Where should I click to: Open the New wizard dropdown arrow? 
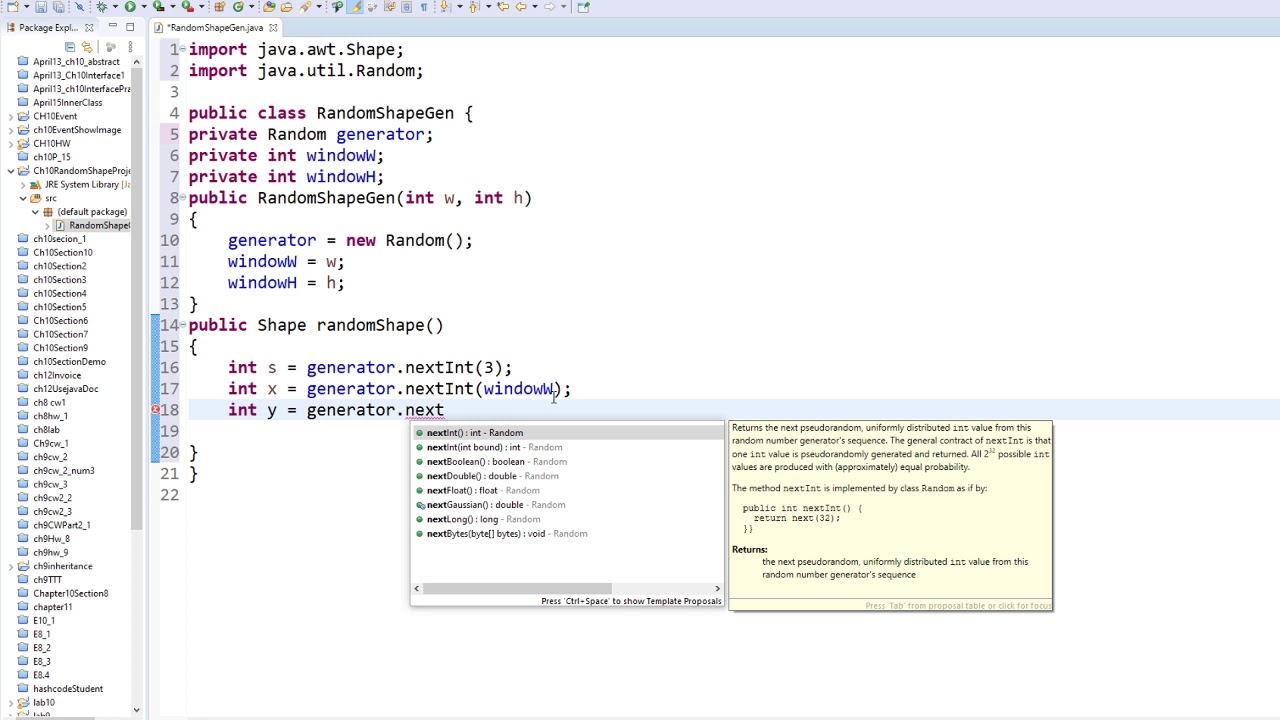coord(26,7)
